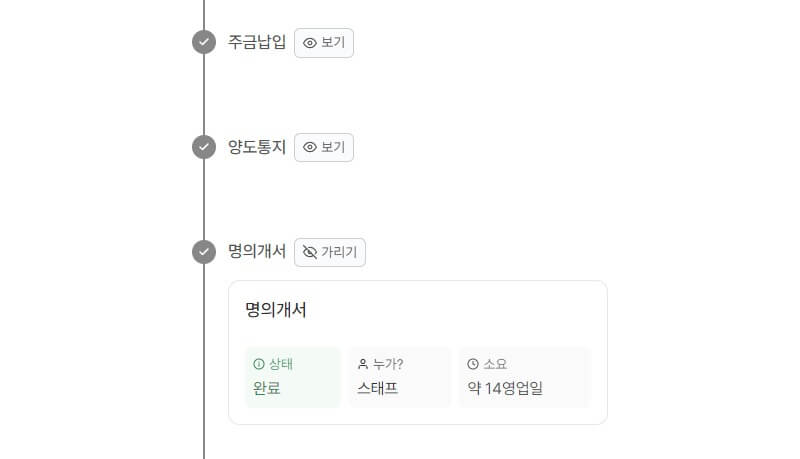Click the 양도통지 step title

coord(257,147)
